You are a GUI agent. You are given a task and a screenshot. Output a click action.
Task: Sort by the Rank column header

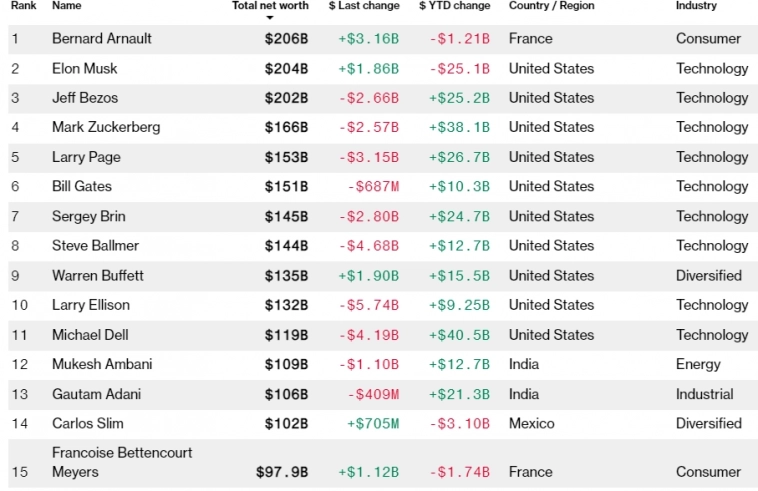tap(24, 6)
